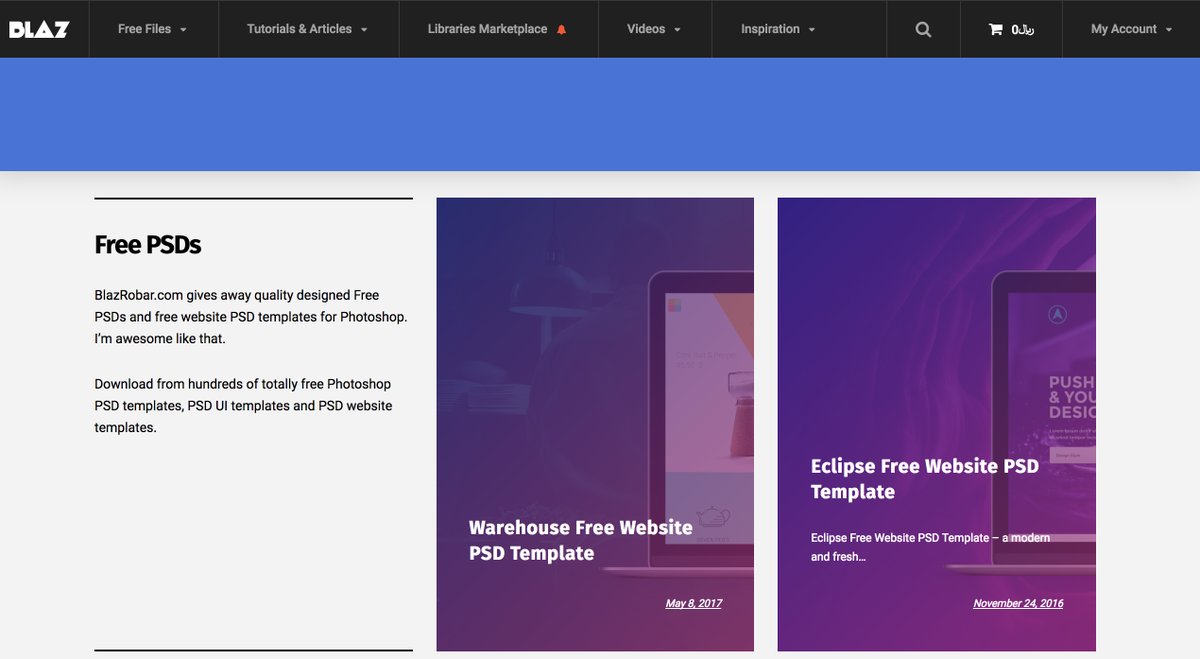This screenshot has width=1200, height=659.
Task: Click the May 8, 2017 date link
Action: [693, 603]
